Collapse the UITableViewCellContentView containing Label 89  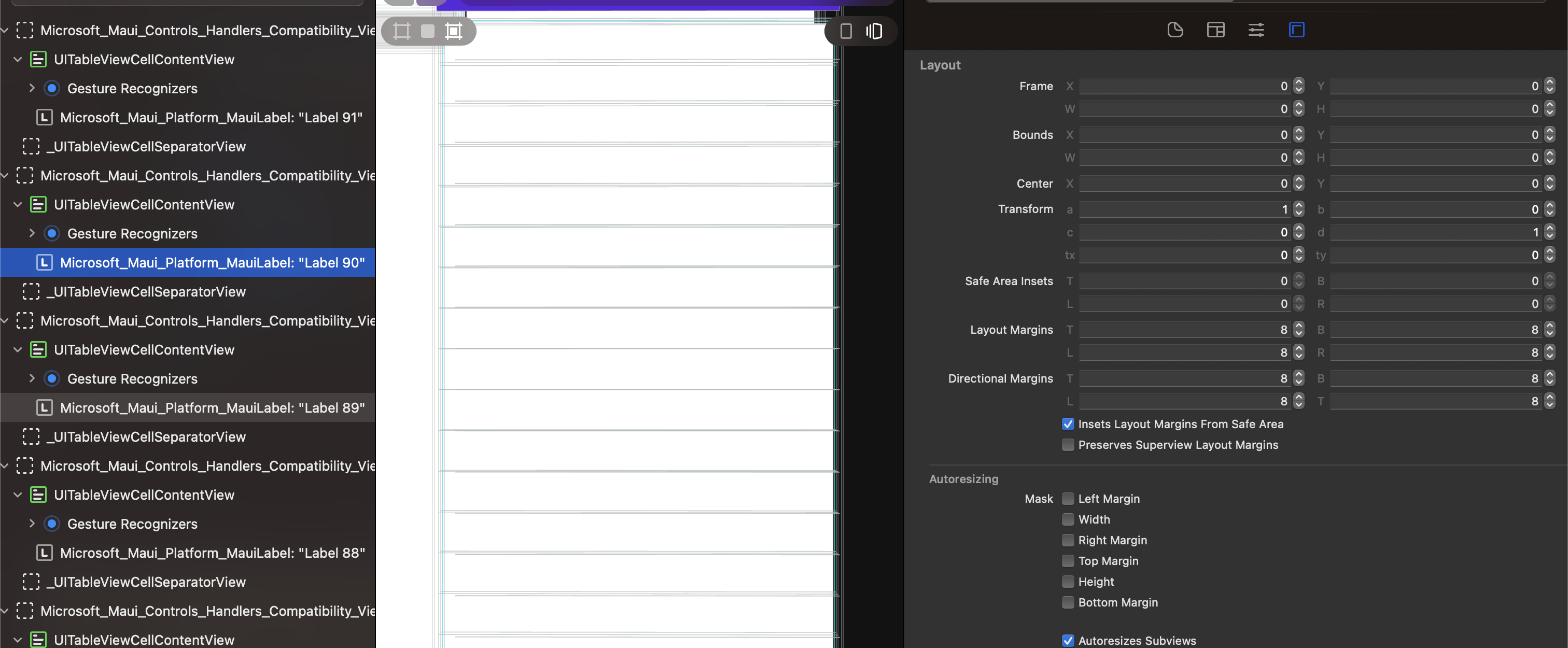point(17,350)
